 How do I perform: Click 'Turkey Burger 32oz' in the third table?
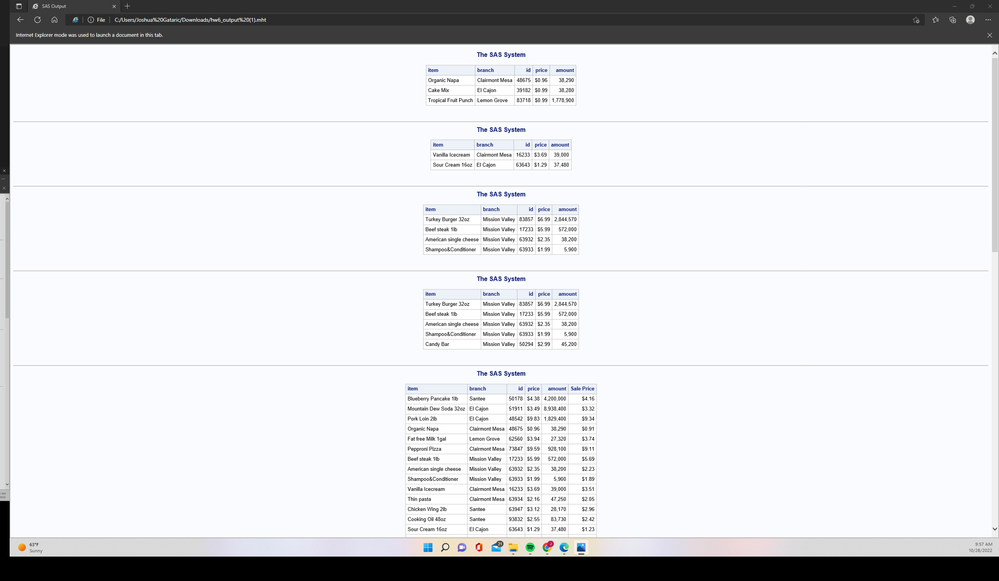pyautogui.click(x=447, y=219)
